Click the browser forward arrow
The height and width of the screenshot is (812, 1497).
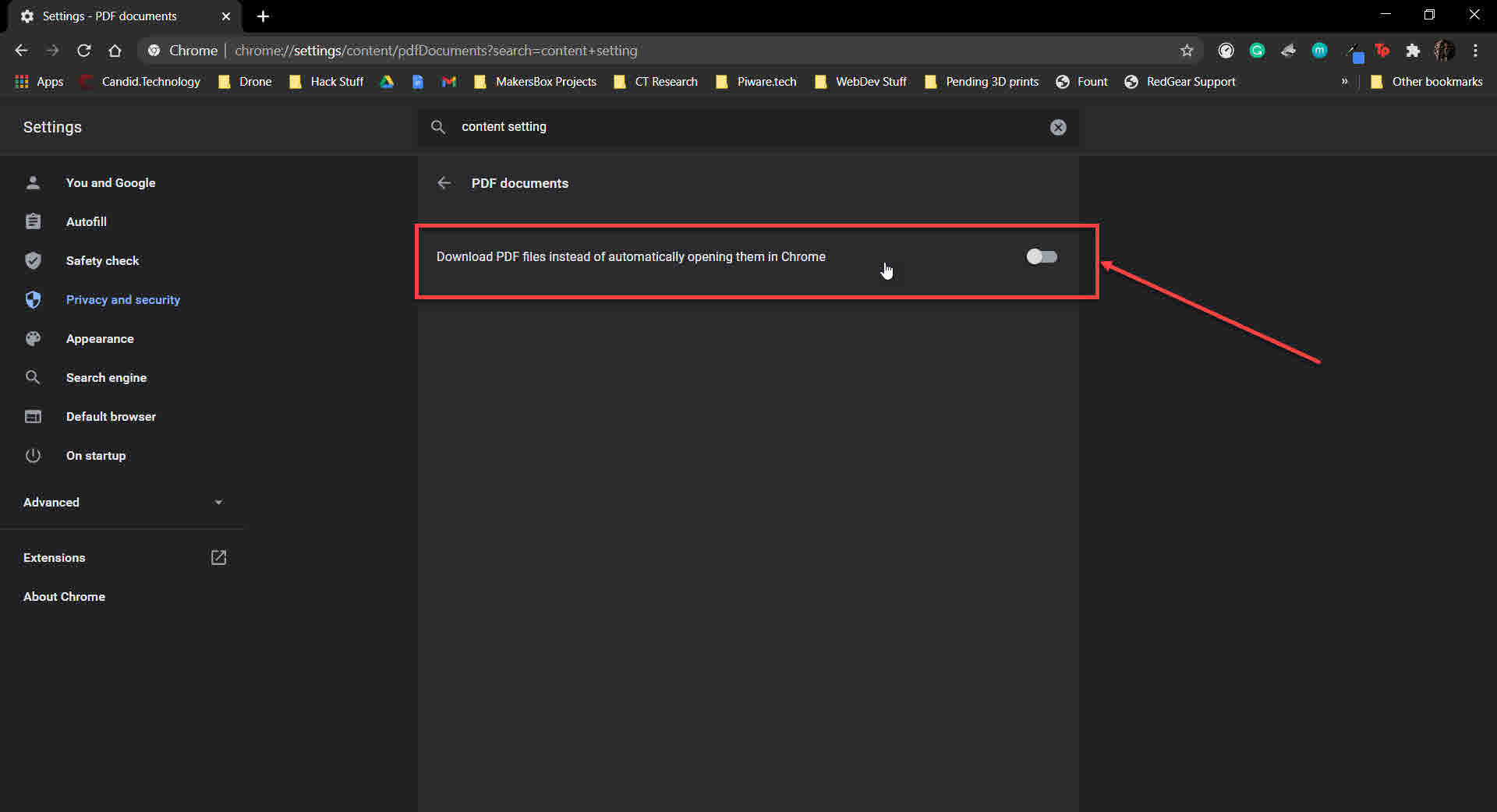coord(52,51)
